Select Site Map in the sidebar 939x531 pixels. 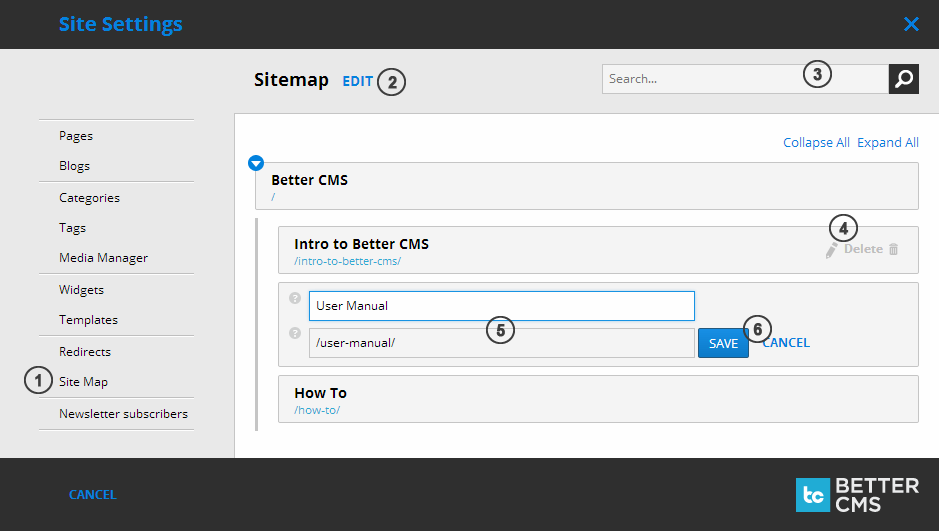tap(83, 381)
